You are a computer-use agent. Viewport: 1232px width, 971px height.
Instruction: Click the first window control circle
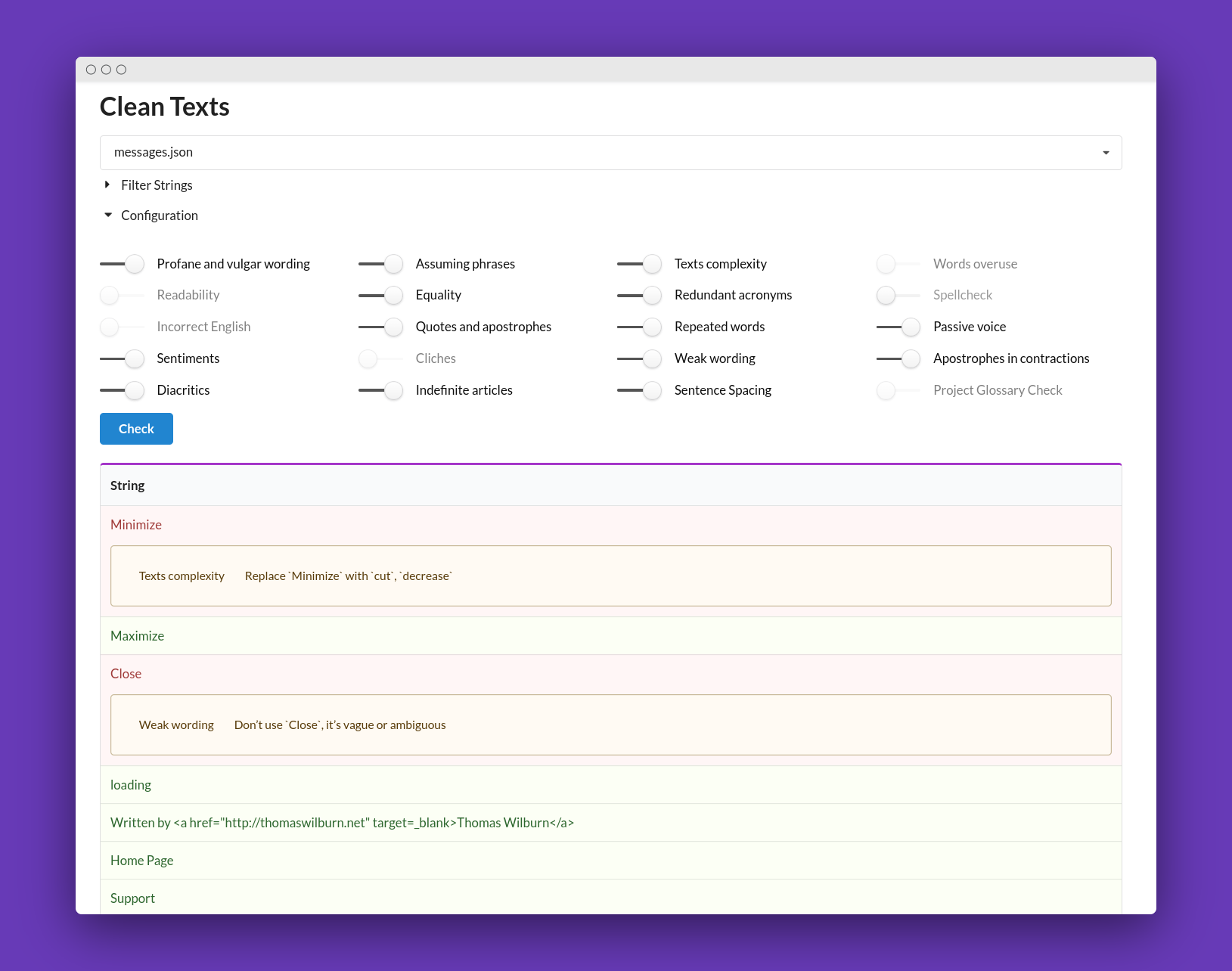(91, 70)
